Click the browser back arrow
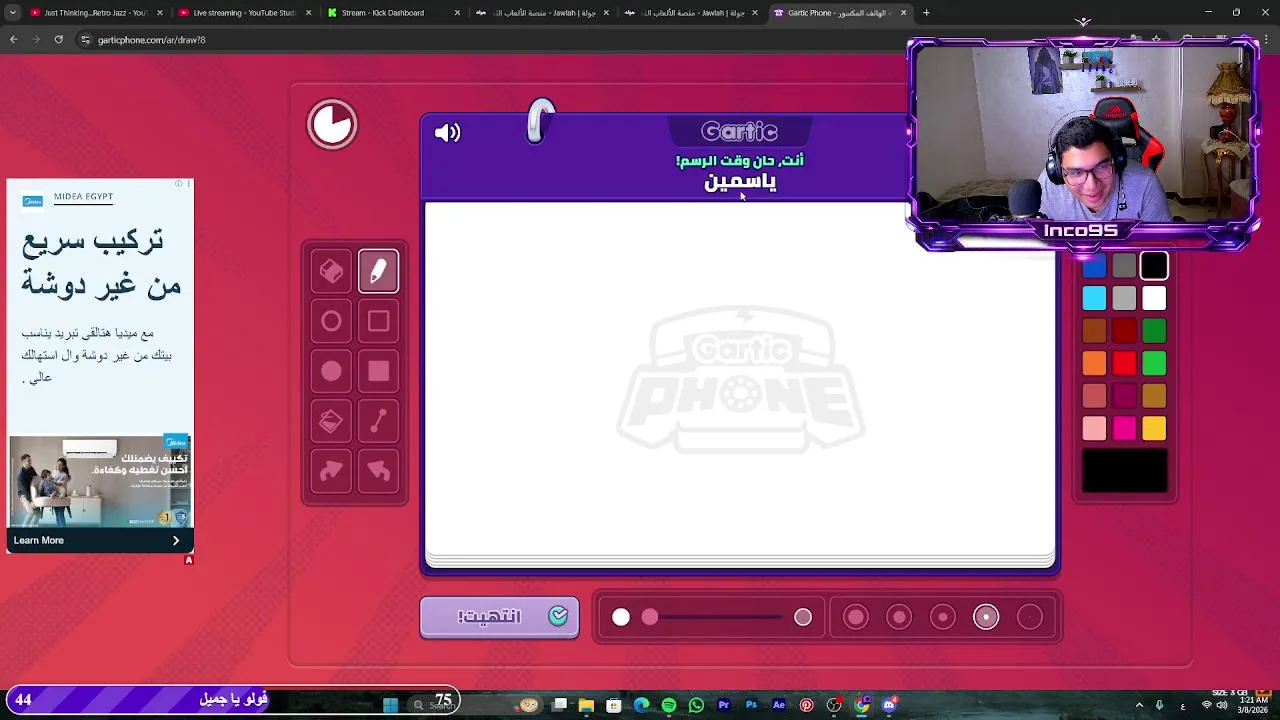Screen dimensions: 1280x720 pos(13,39)
